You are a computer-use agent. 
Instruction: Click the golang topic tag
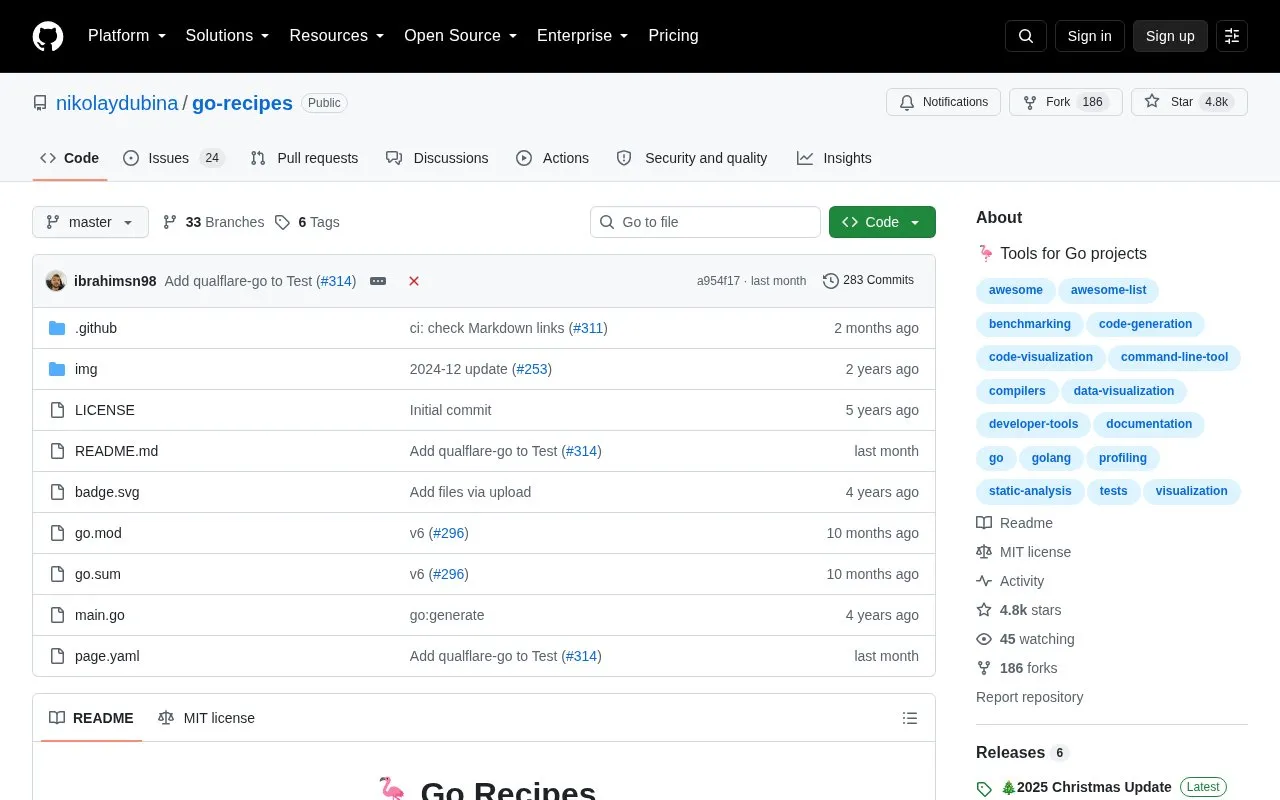pos(1051,458)
